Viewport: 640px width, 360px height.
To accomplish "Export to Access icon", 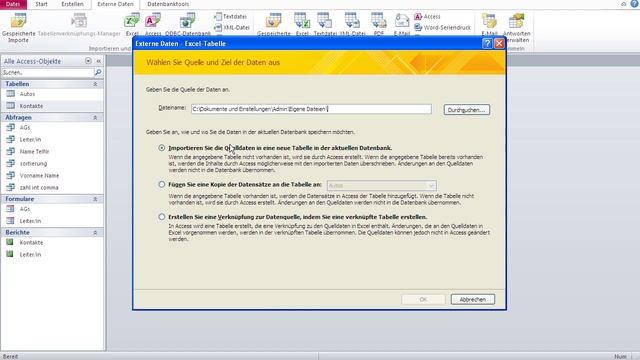I will [x=427, y=17].
